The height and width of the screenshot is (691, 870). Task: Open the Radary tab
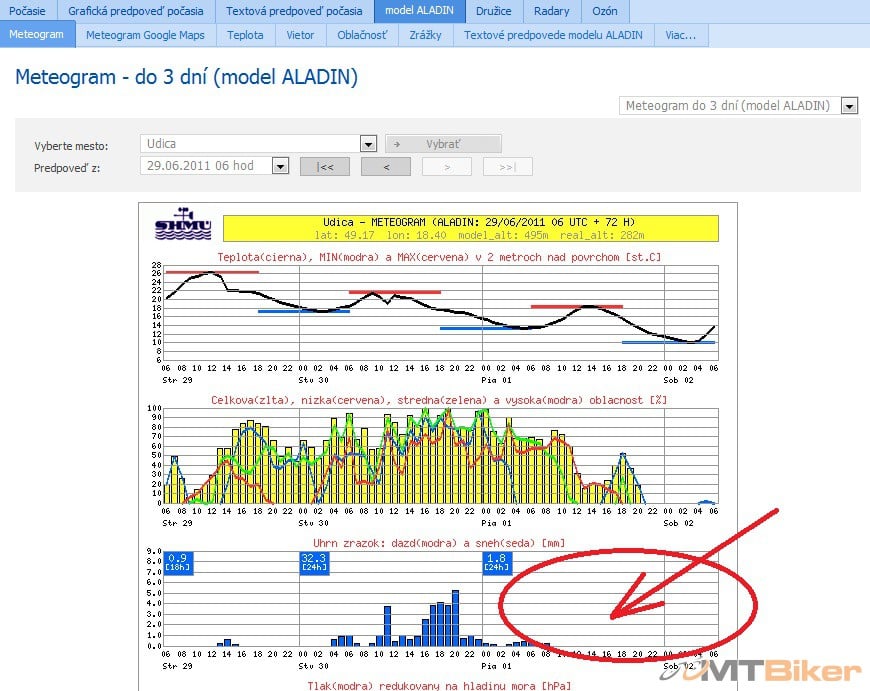(x=551, y=11)
